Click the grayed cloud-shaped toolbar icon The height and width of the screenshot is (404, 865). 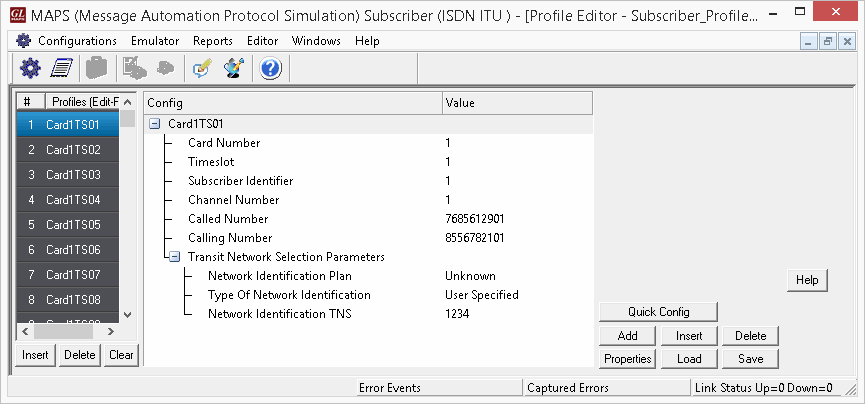point(165,68)
